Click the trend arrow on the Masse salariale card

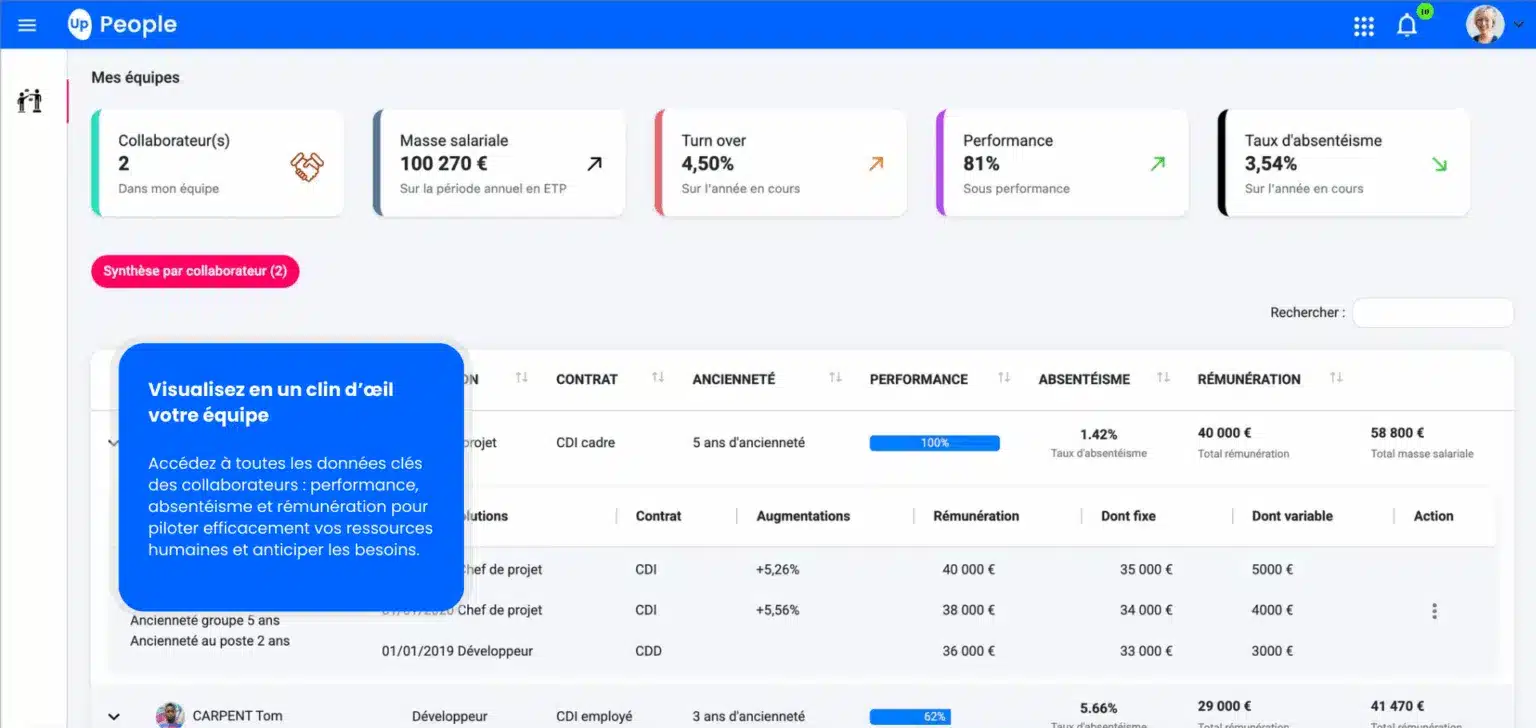(x=594, y=163)
